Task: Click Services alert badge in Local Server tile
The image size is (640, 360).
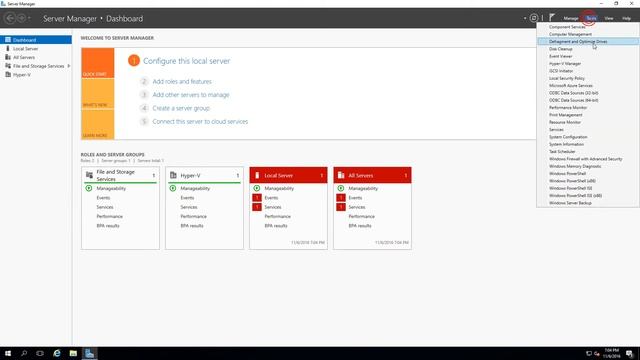Action: coord(257,207)
